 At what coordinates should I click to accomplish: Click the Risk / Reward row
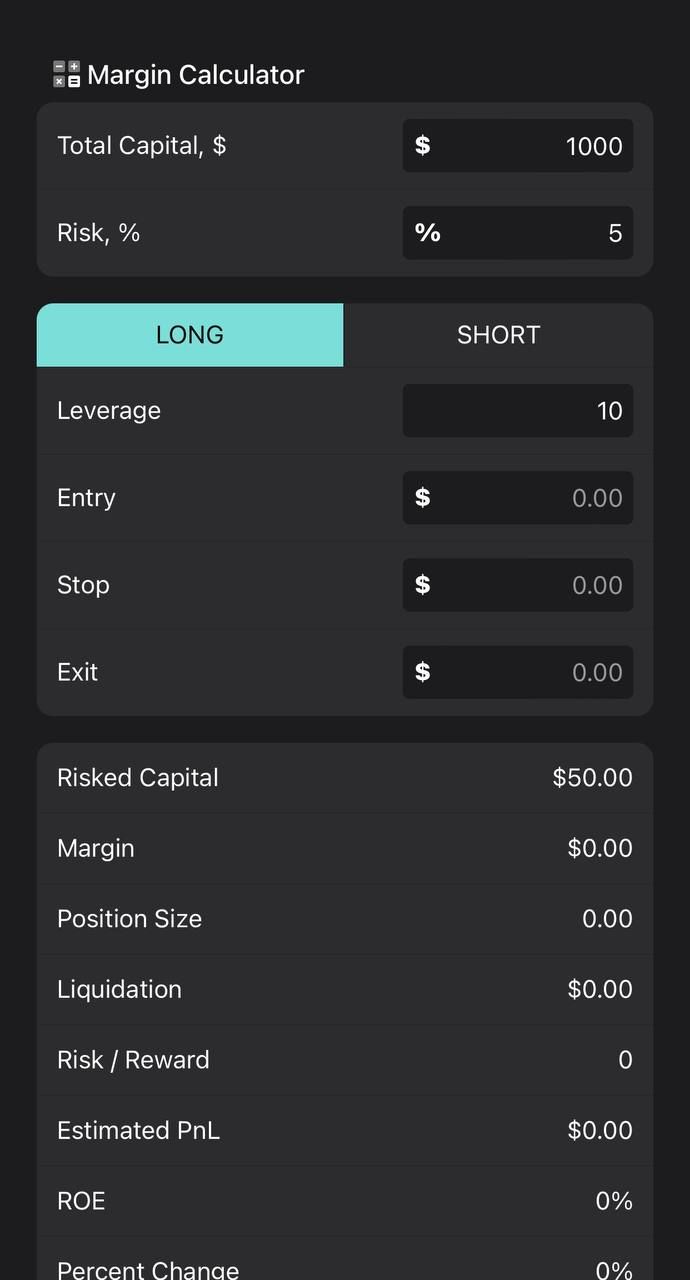pyautogui.click(x=345, y=1059)
